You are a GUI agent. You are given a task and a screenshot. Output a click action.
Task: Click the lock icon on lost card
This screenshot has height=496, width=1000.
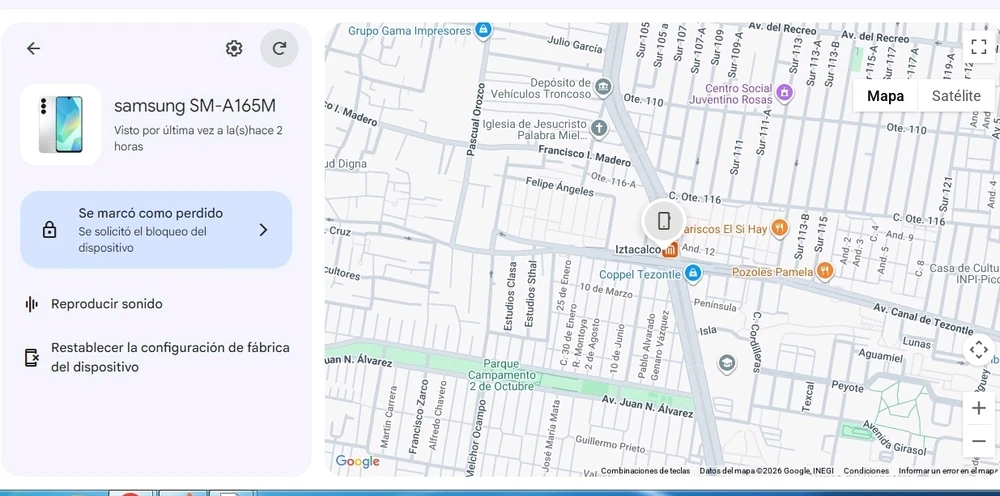(49, 230)
